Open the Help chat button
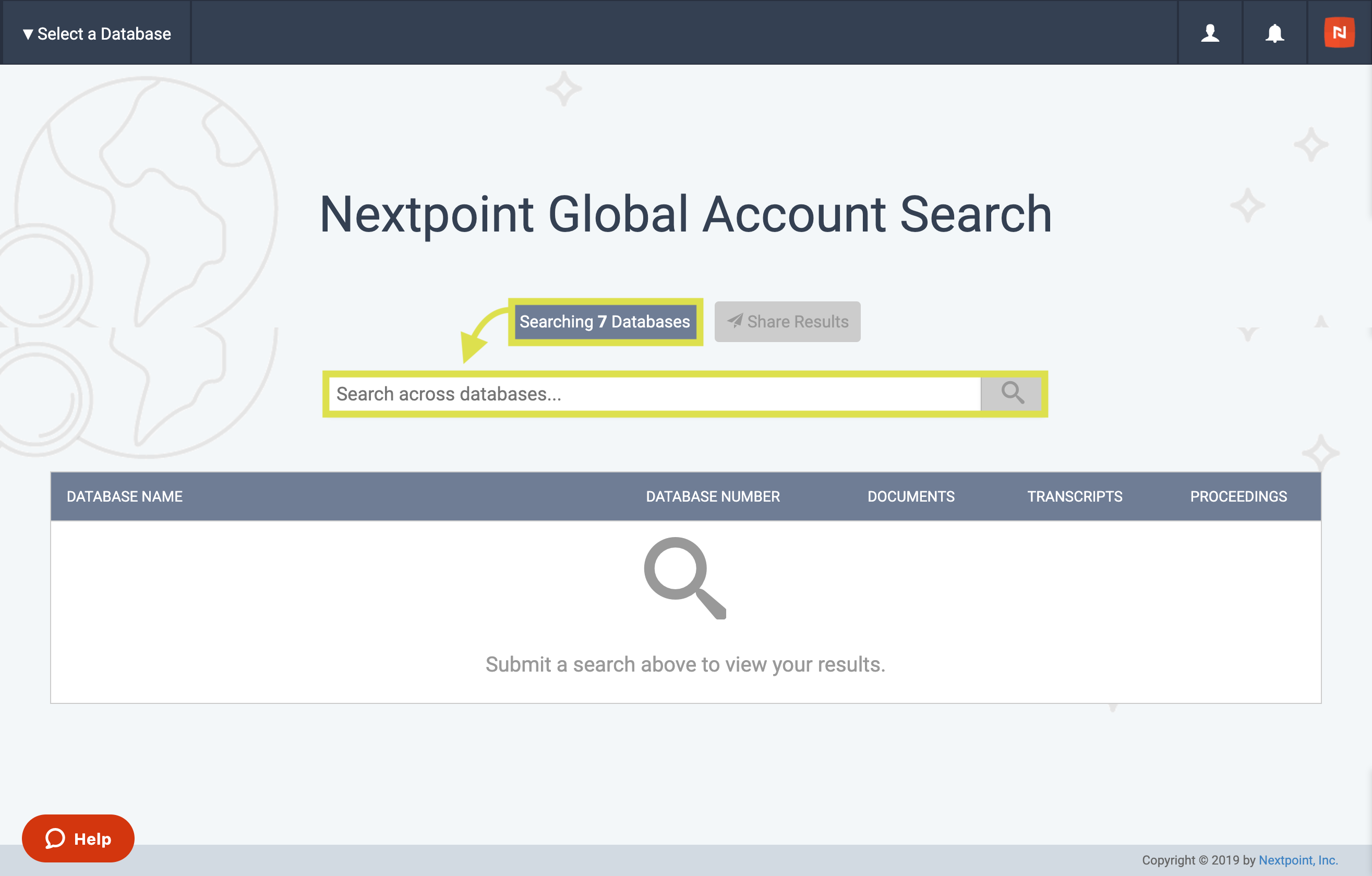Viewport: 1372px width, 876px height. click(78, 838)
